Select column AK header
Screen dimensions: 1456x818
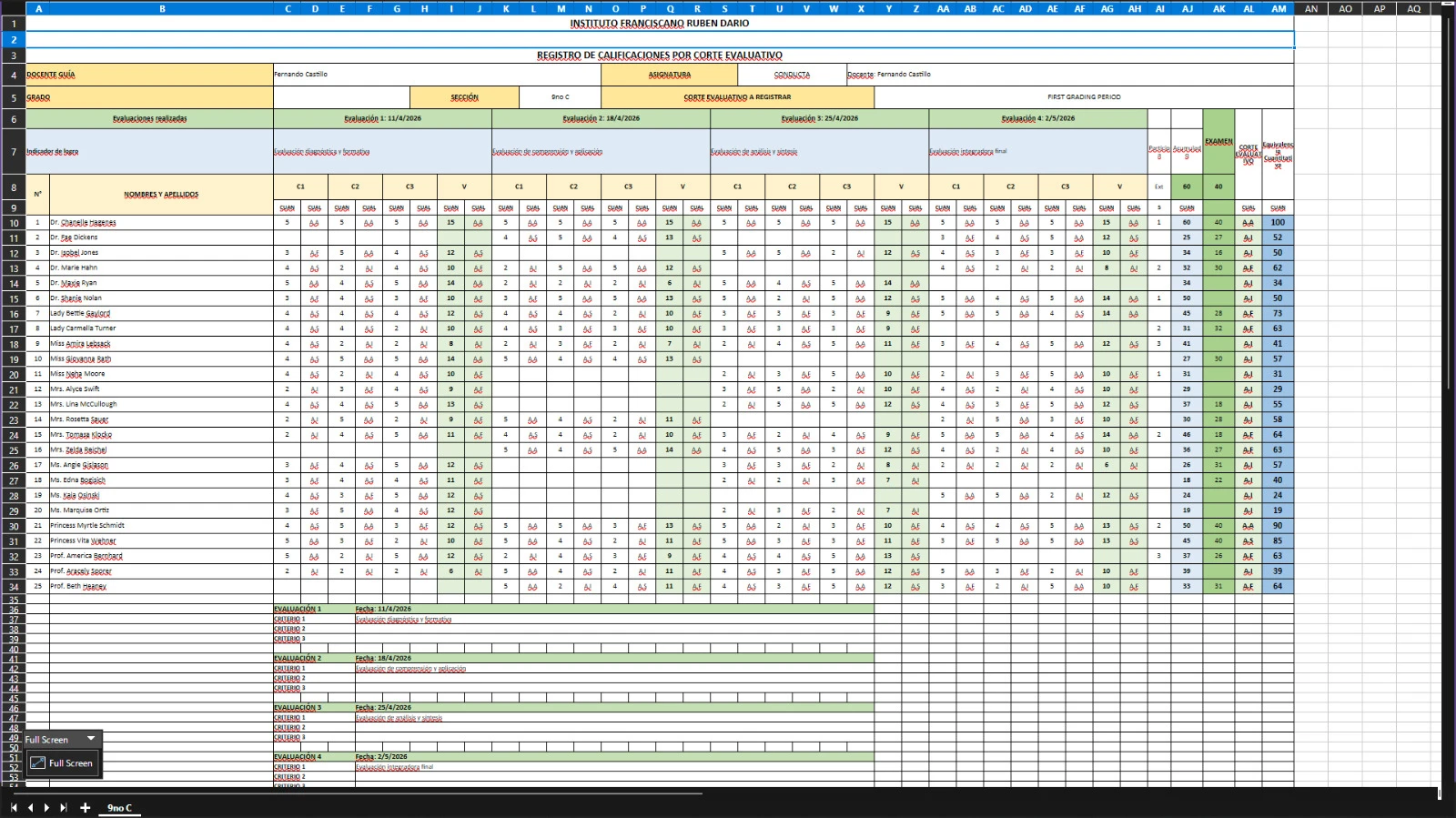[x=1218, y=8]
